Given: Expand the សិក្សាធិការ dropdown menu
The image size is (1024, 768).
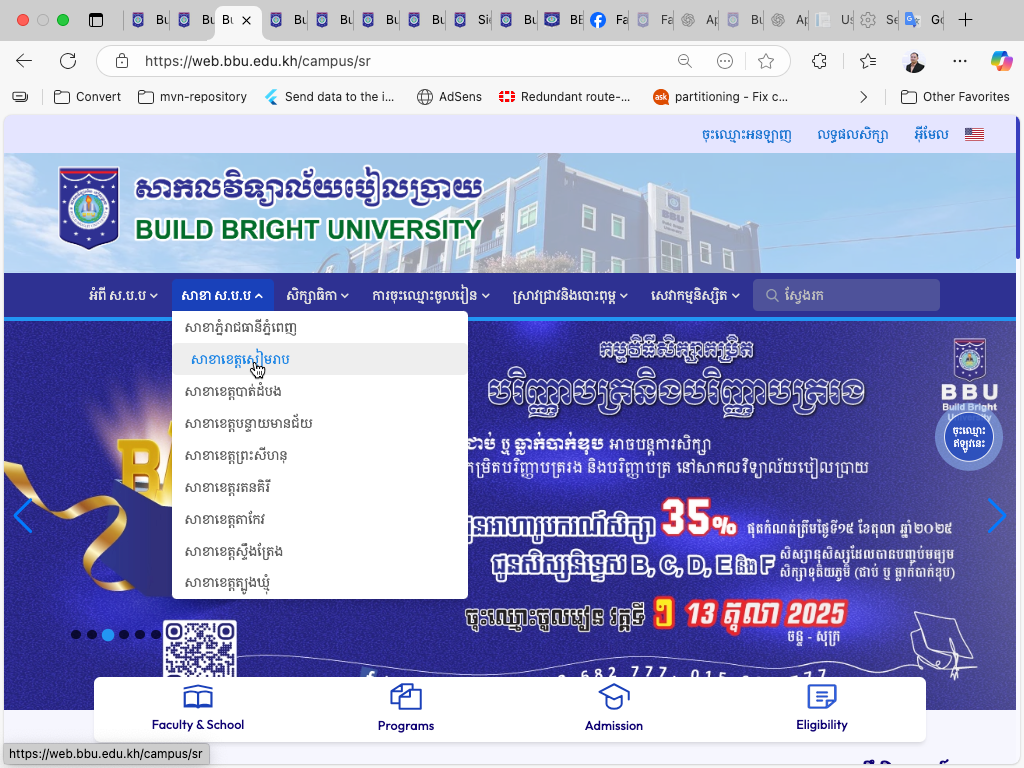Looking at the screenshot, I should [x=317, y=295].
